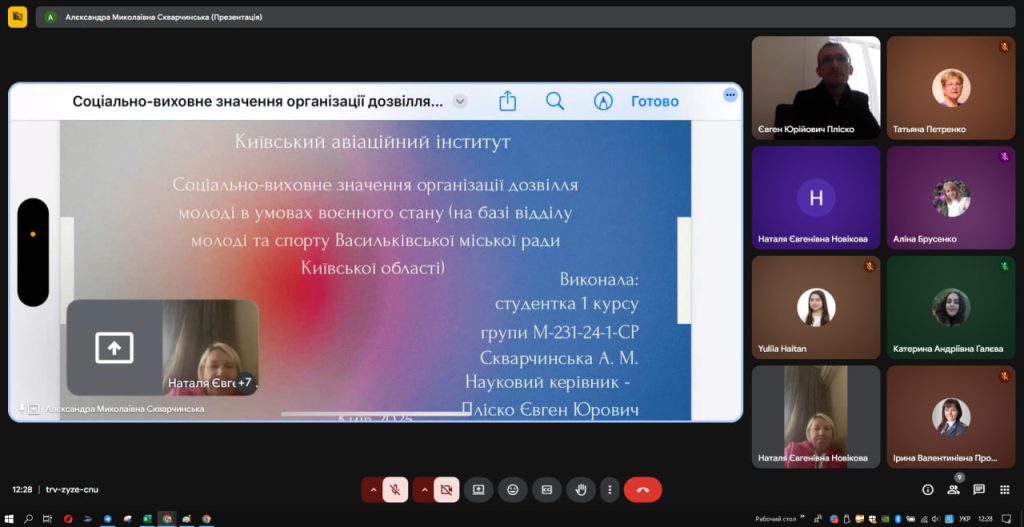Open the emoji reactions picker
Viewport: 1024px width, 527px height.
pos(512,490)
